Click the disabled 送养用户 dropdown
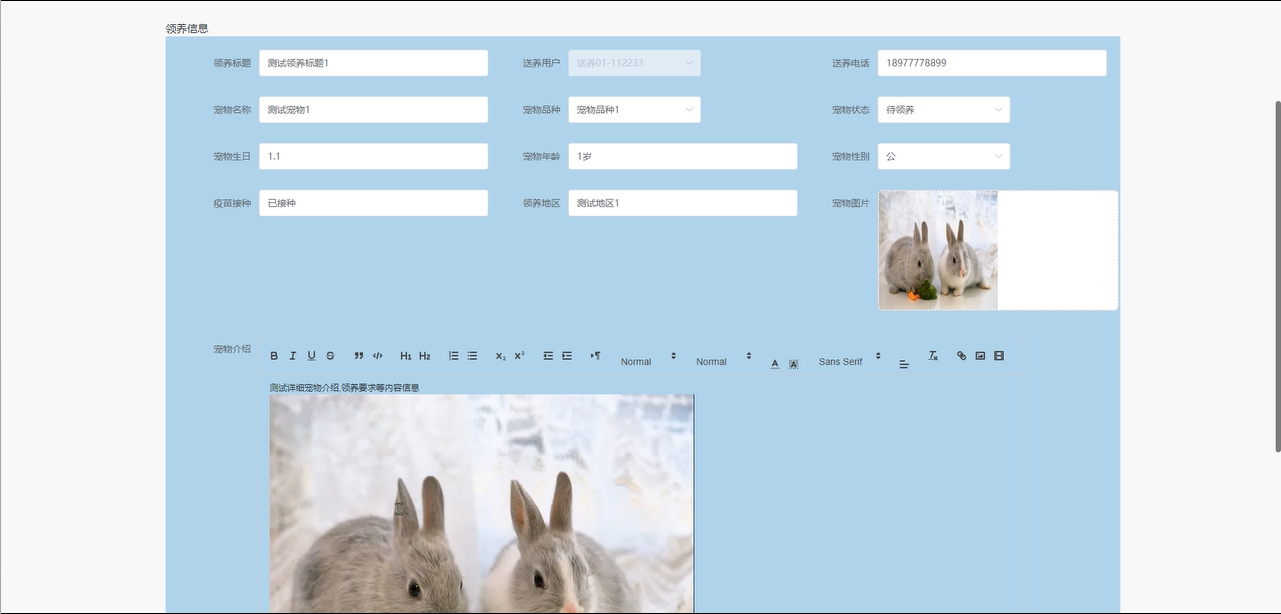This screenshot has height=614, width=1281. [x=634, y=63]
